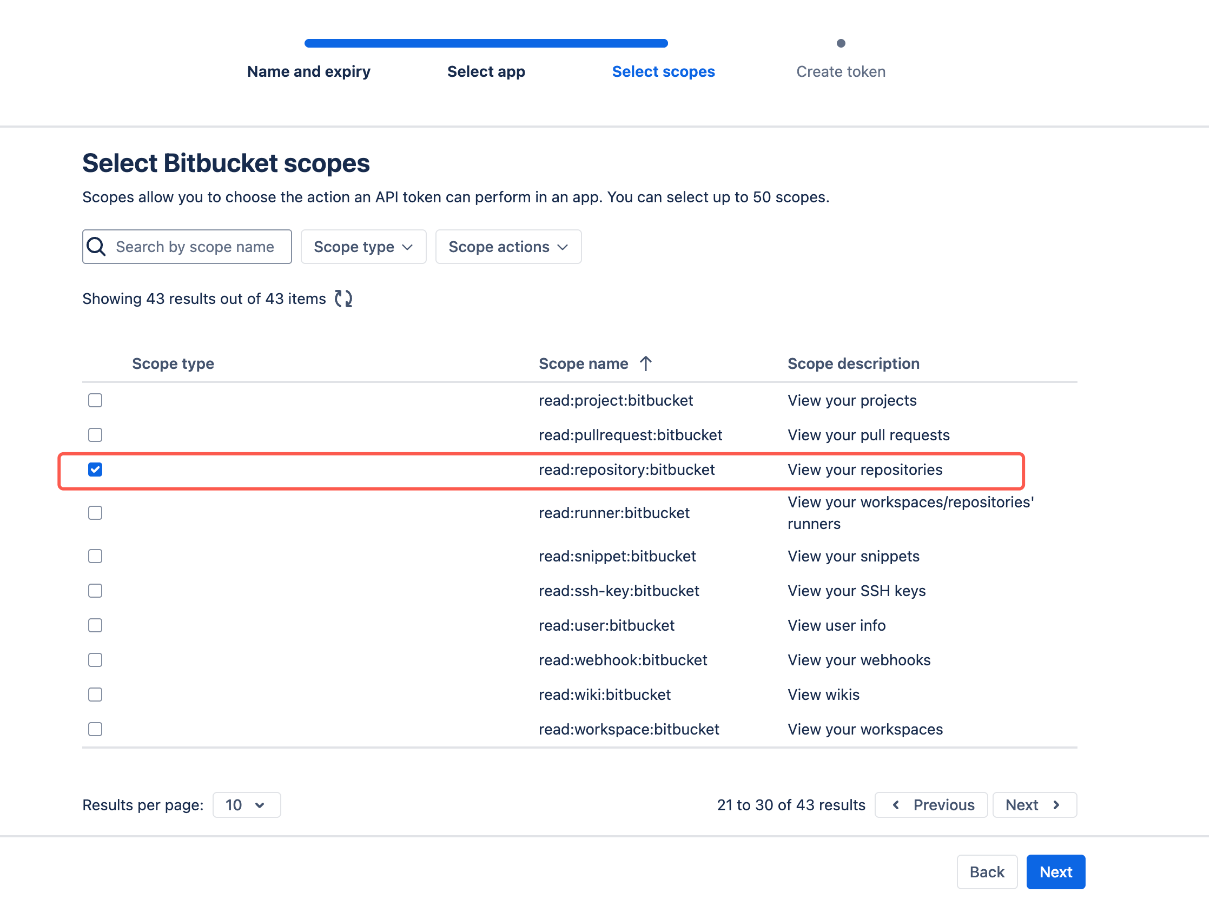
Task: Click the Scope name sort arrow
Action: pos(646,364)
